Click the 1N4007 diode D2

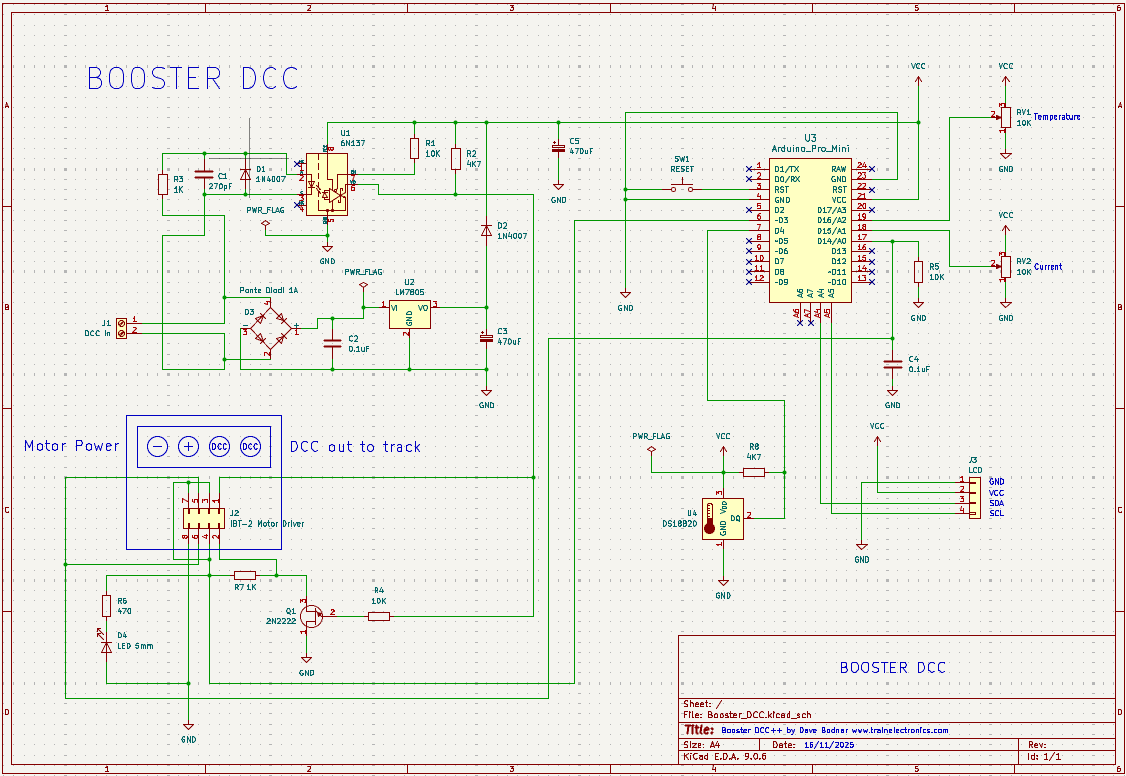point(486,230)
